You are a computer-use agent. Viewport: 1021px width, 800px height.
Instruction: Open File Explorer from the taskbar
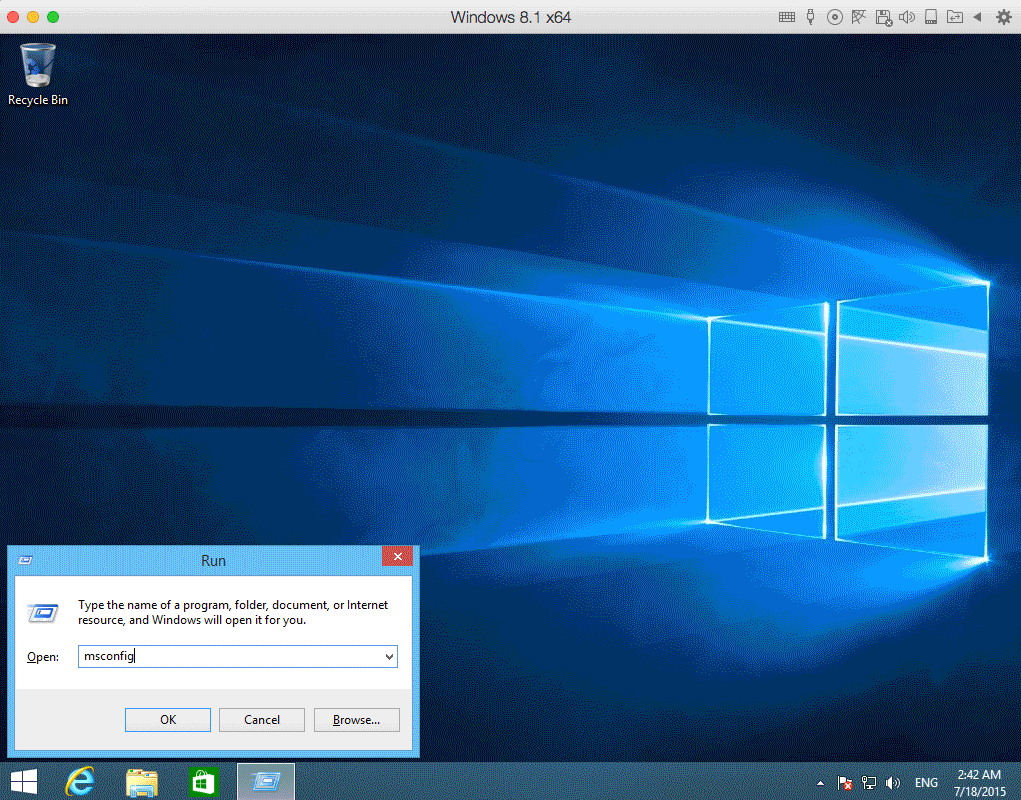click(x=142, y=782)
